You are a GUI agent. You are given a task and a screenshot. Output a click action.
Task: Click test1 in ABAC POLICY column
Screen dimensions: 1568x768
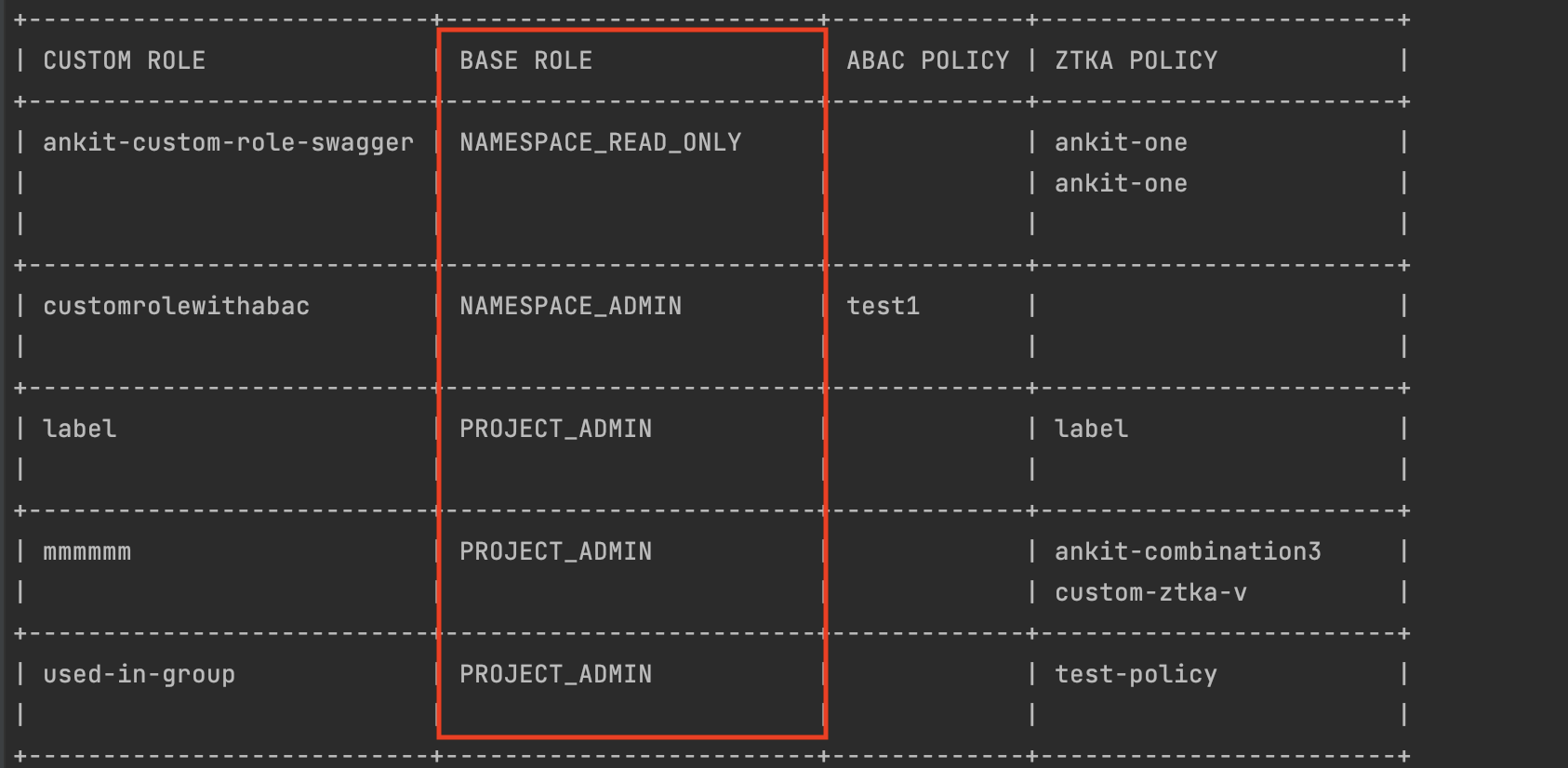pos(883,306)
